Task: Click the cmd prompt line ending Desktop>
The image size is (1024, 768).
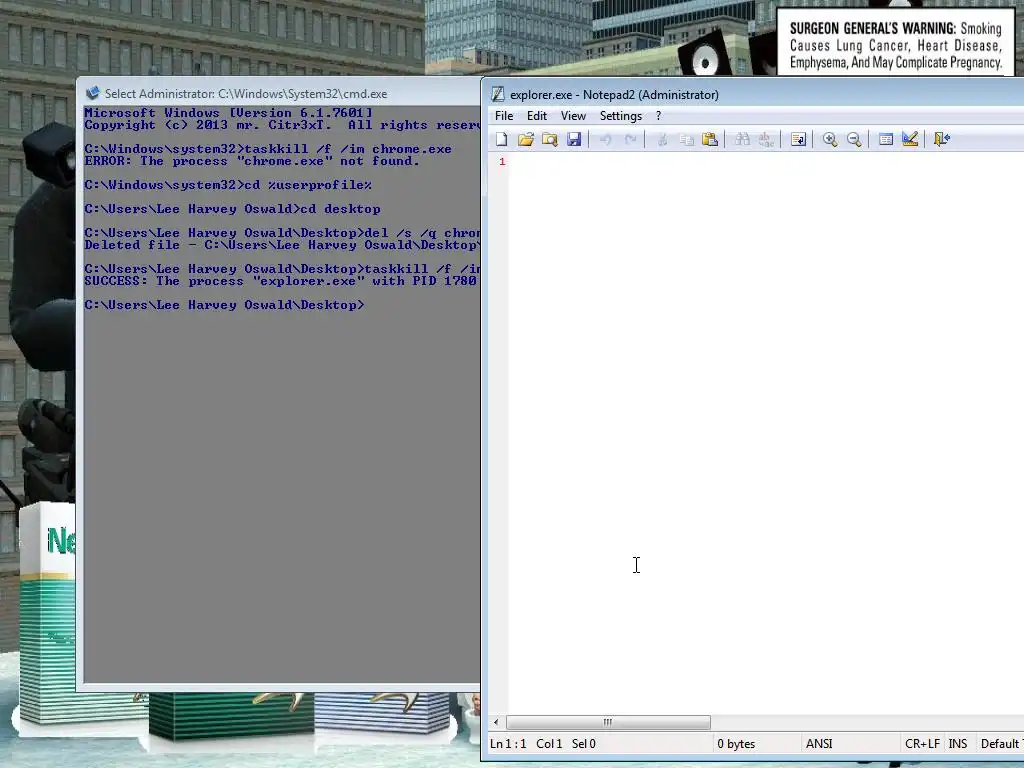Action: tap(224, 305)
